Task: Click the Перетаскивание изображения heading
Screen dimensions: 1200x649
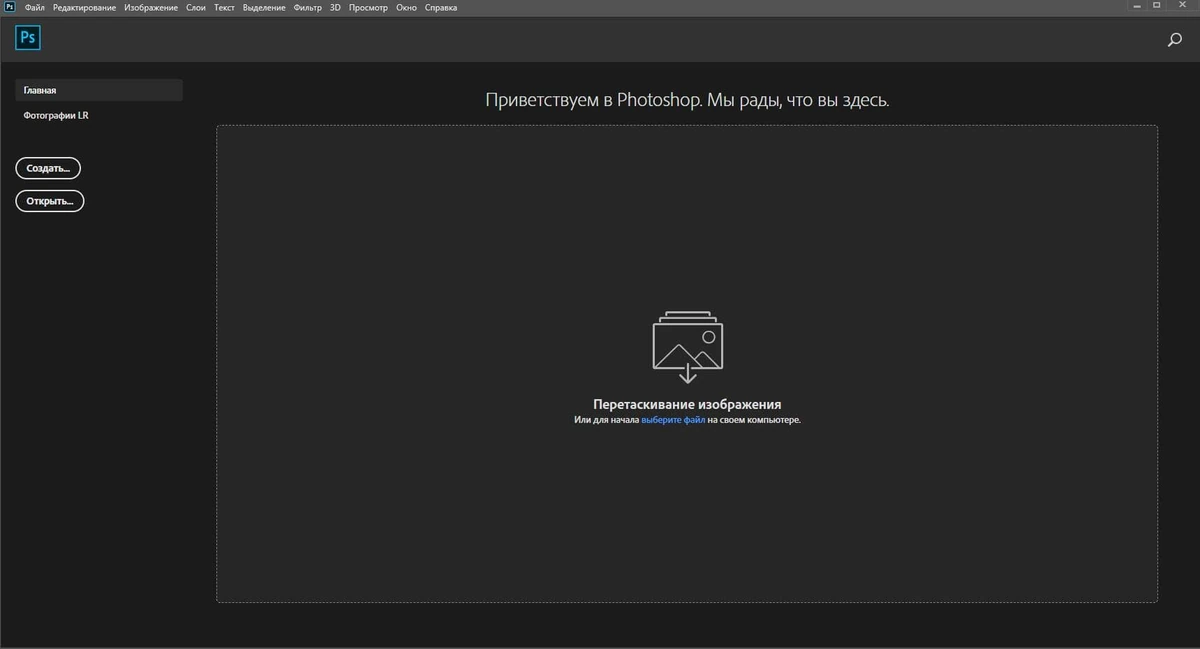Action: pos(687,404)
